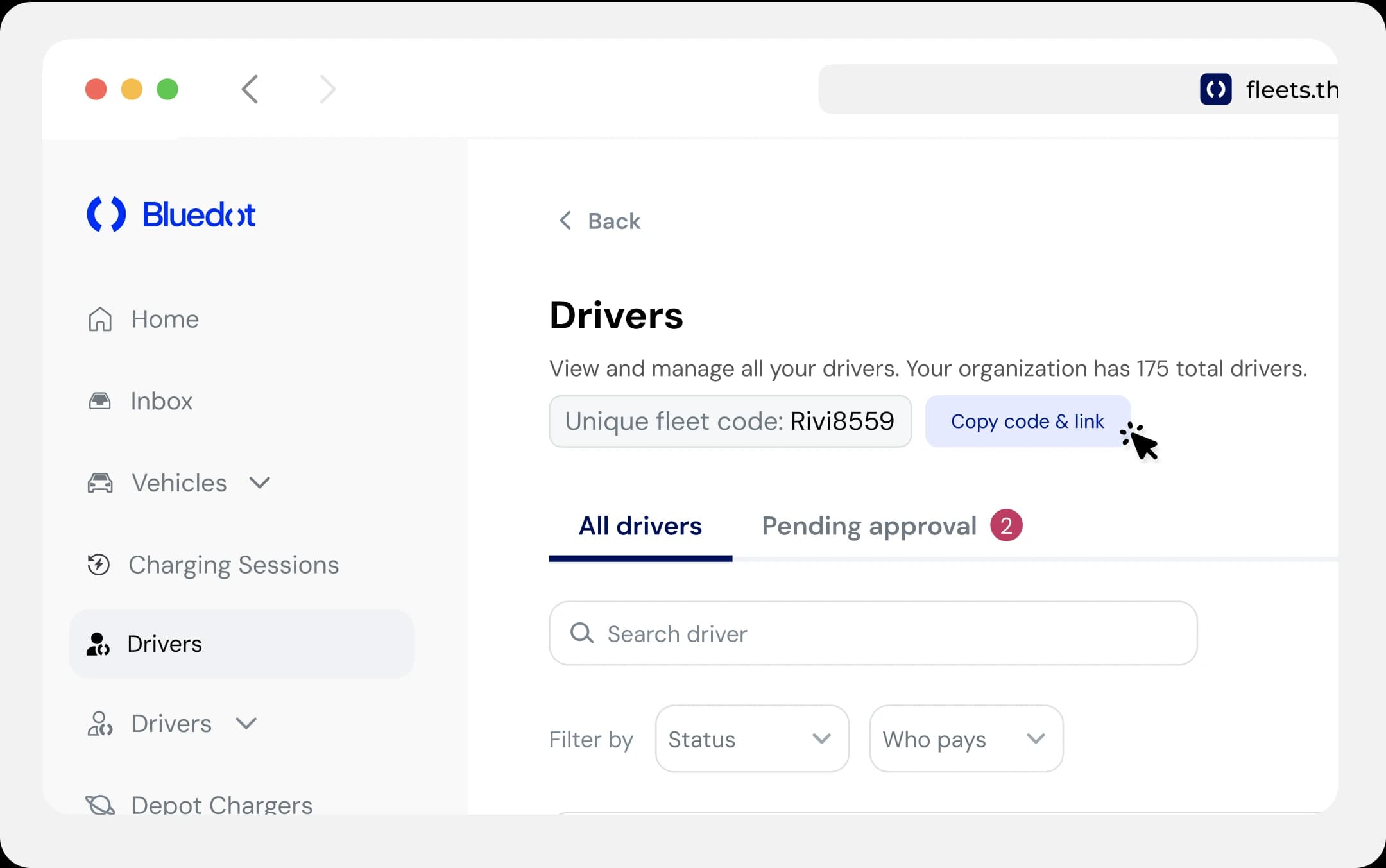Screen dimensions: 1386x868
Task: Expand the Vehicles sidebar chevron
Action: pyautogui.click(x=259, y=482)
